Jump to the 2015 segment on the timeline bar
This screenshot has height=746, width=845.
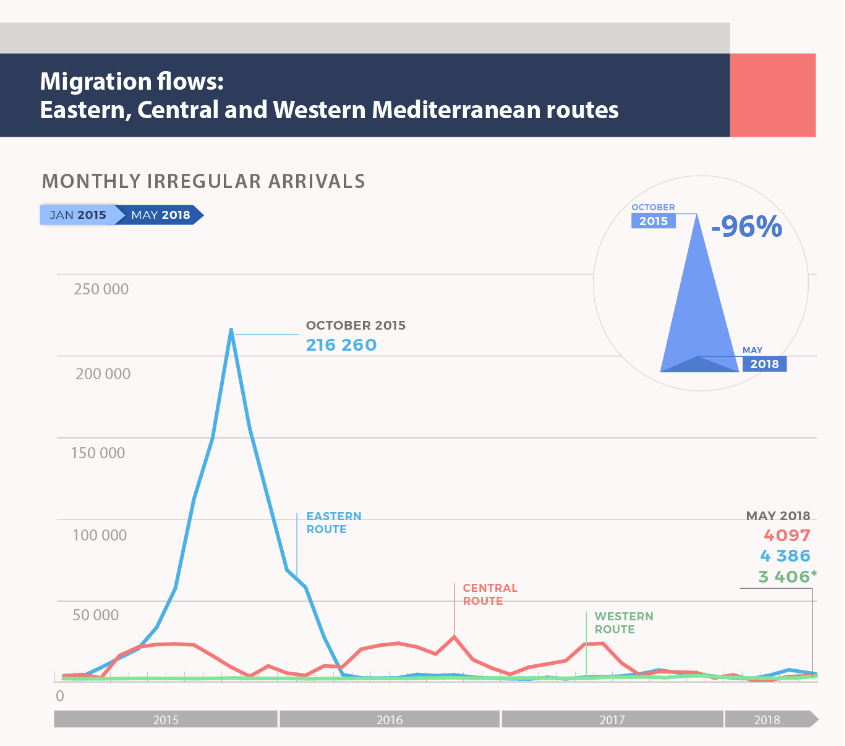tap(165, 719)
